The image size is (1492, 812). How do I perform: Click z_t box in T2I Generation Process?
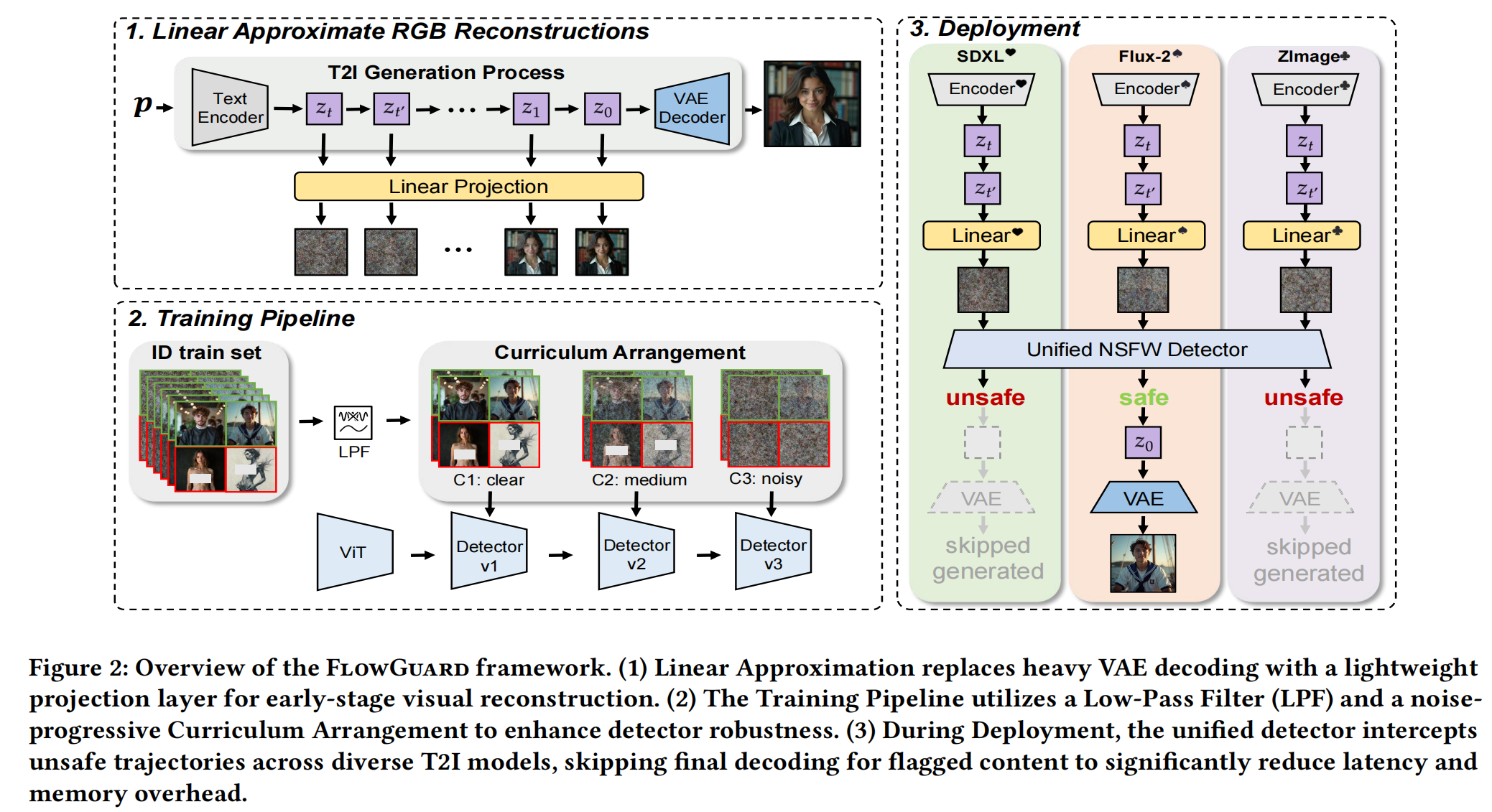[324, 109]
